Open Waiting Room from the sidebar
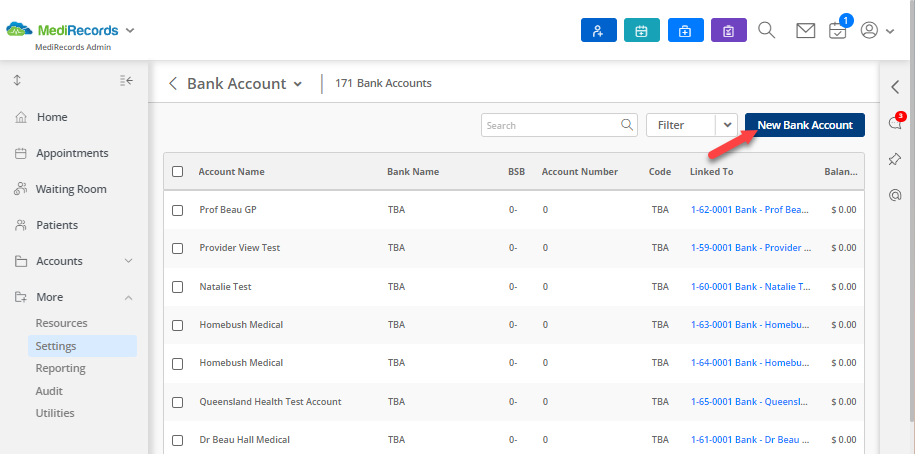The width and height of the screenshot is (915, 454). pyautogui.click(x=71, y=189)
